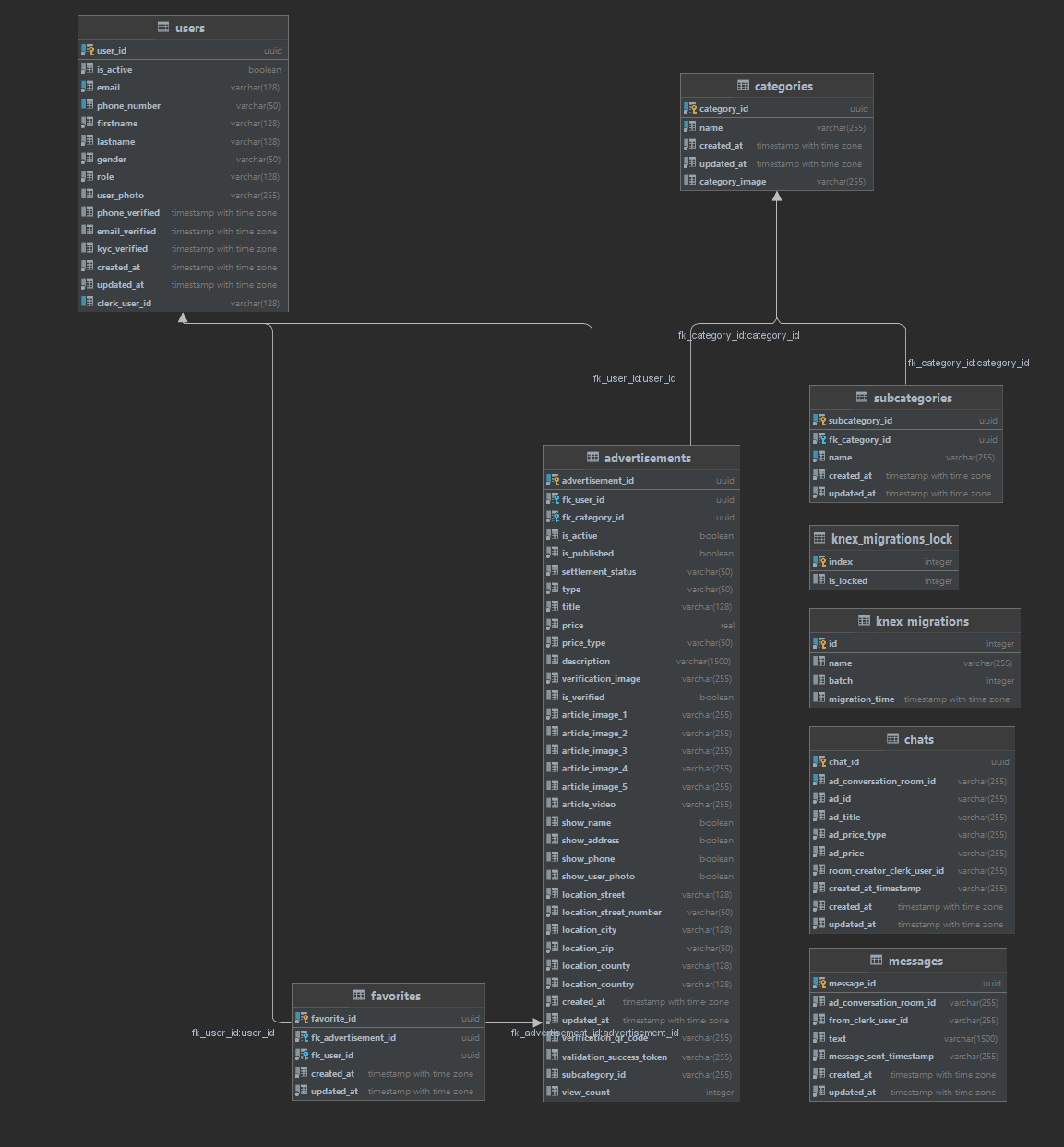Click the primary key icon beside user_id
The height and width of the screenshot is (1147, 1064).
pos(88,50)
